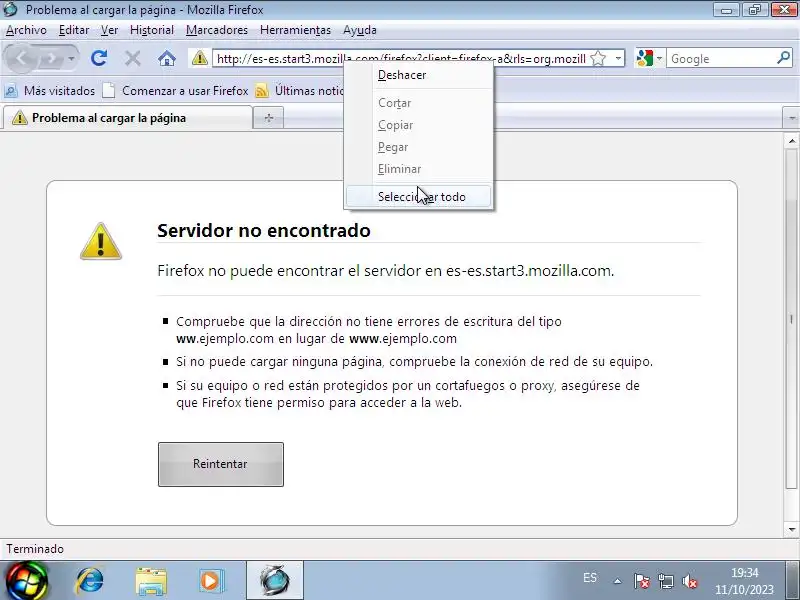Click the Servidor no encontrado heading
Viewport: 800px width, 600px height.
(x=264, y=231)
